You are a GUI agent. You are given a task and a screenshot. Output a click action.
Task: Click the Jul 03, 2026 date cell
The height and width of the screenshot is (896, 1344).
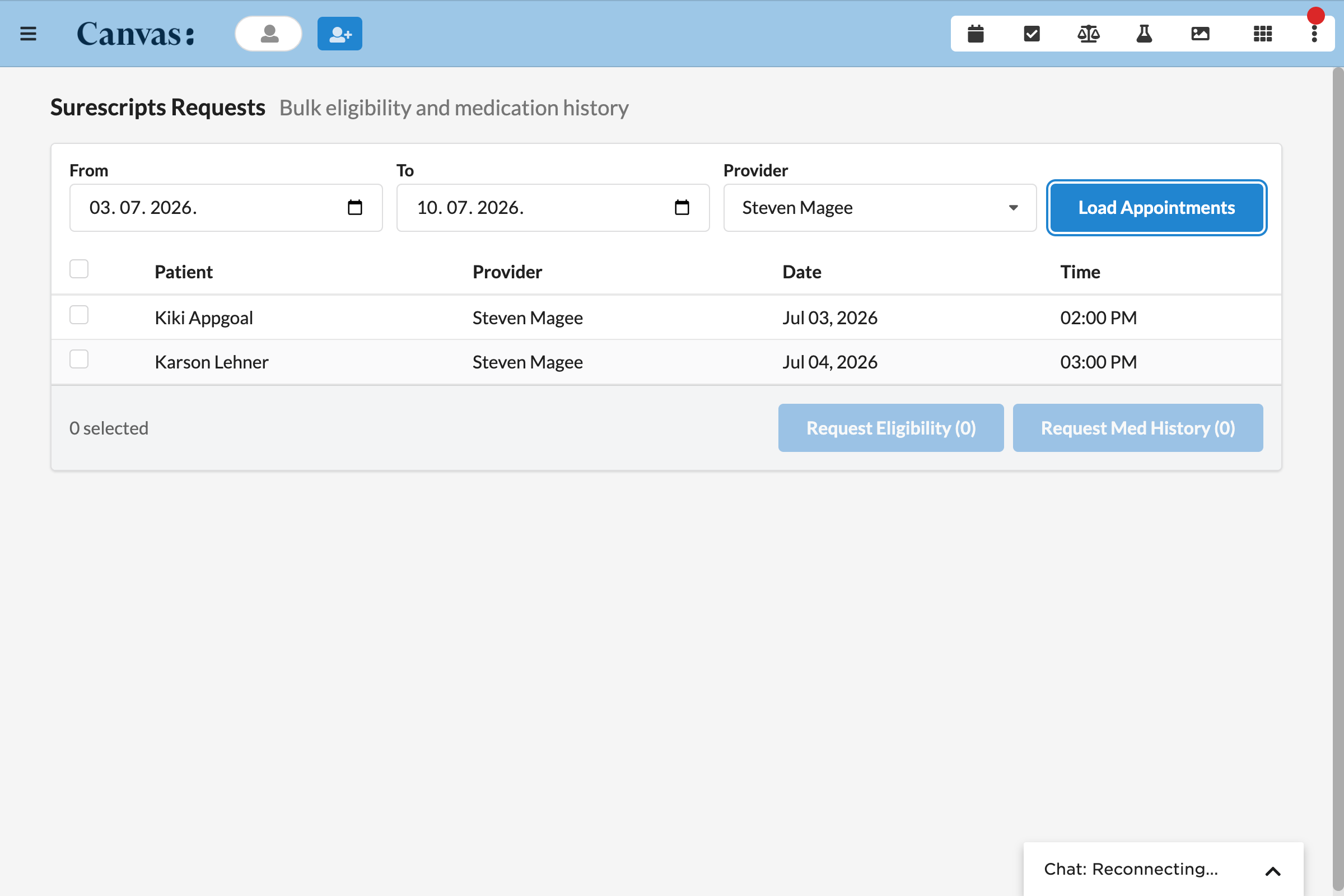tap(830, 318)
